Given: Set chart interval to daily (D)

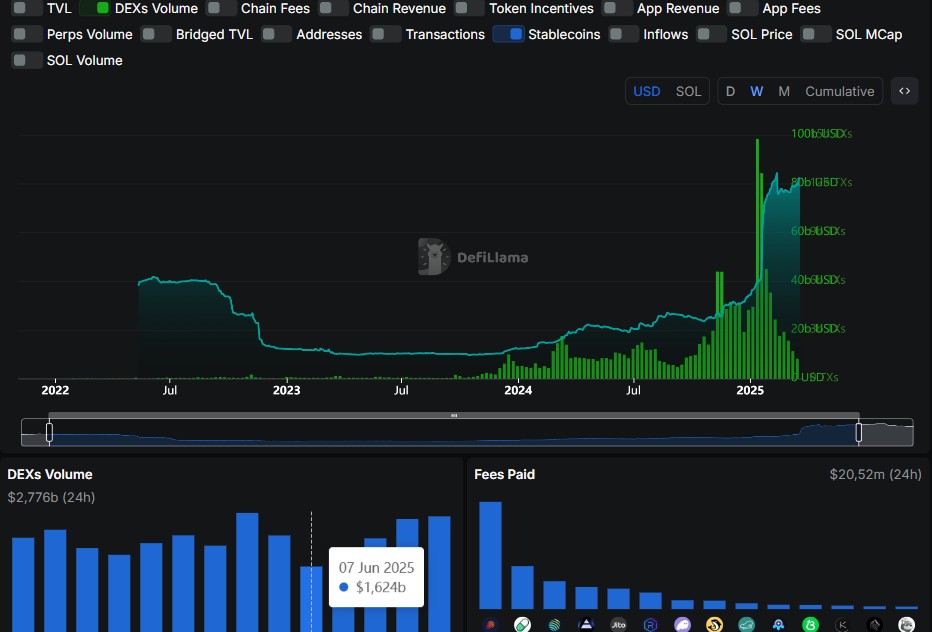Looking at the screenshot, I should pyautogui.click(x=731, y=91).
